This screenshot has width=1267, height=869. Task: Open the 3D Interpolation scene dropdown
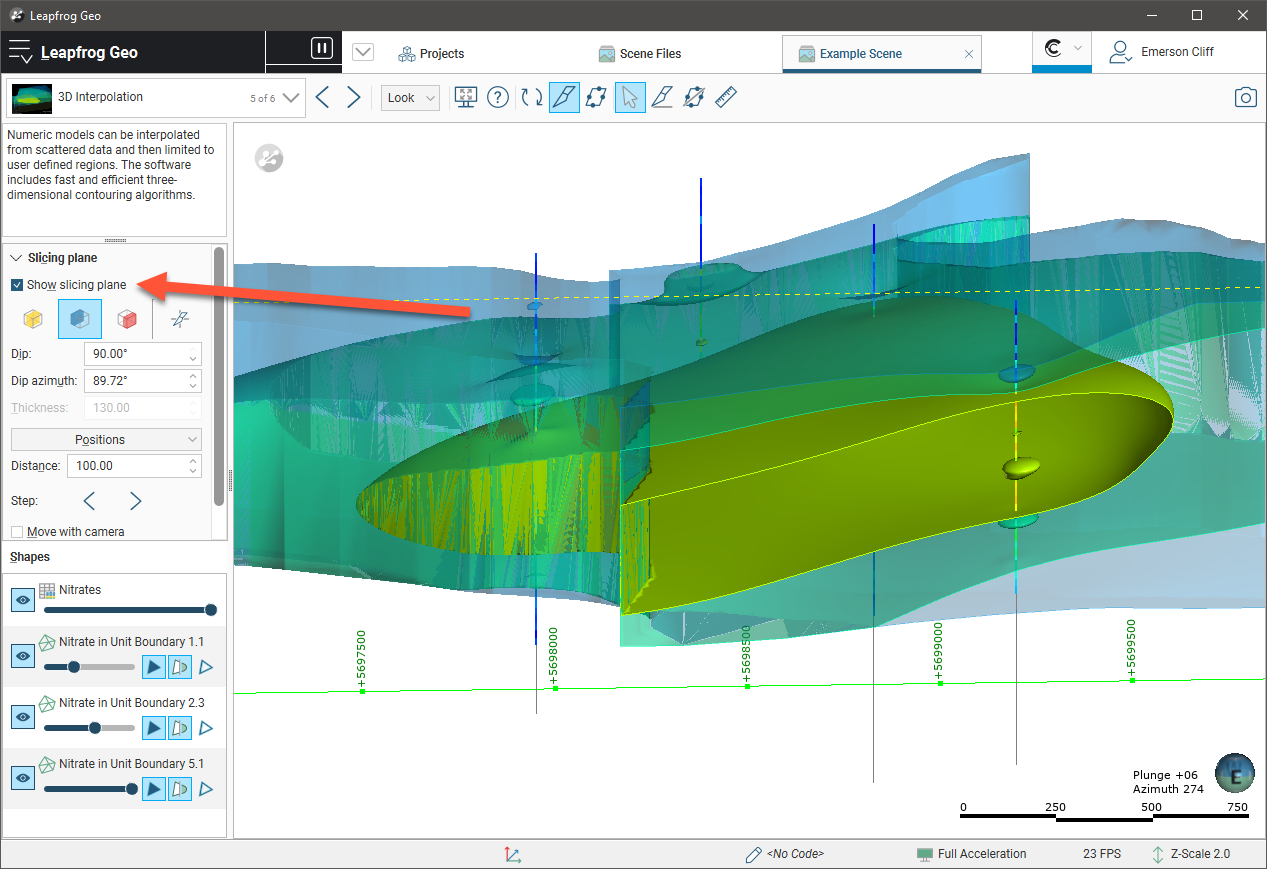[x=290, y=98]
